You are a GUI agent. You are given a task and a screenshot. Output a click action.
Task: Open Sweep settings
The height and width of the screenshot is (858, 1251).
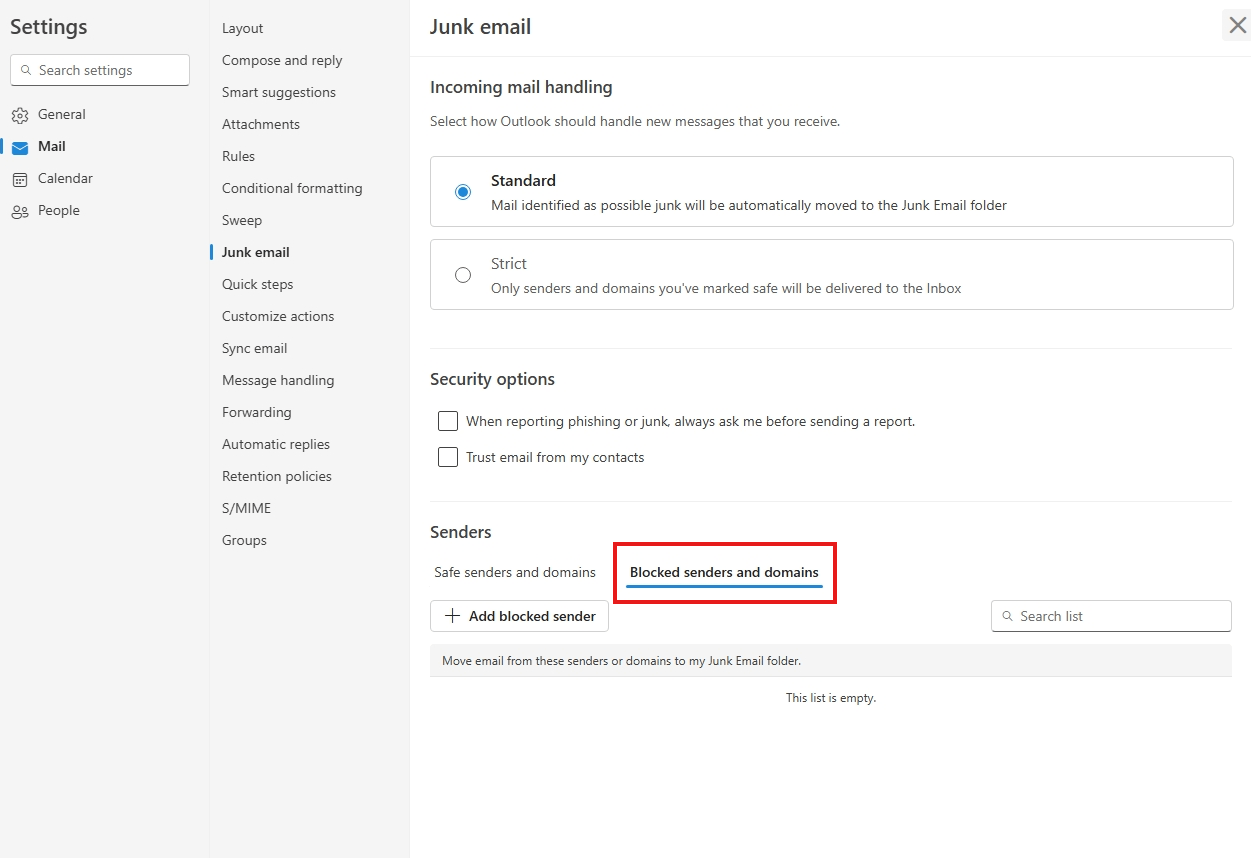coord(242,220)
